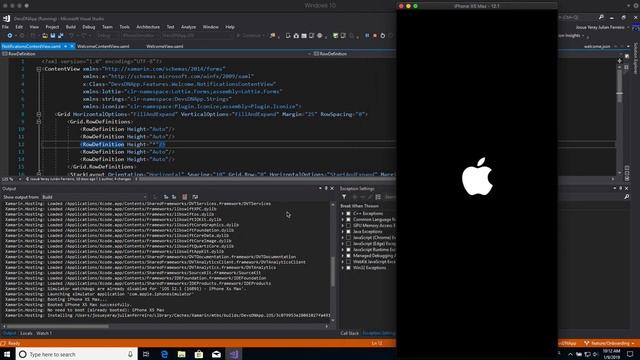Switch to the Watch 1 tab
This screenshot has height=360, width=640.
click(44, 333)
